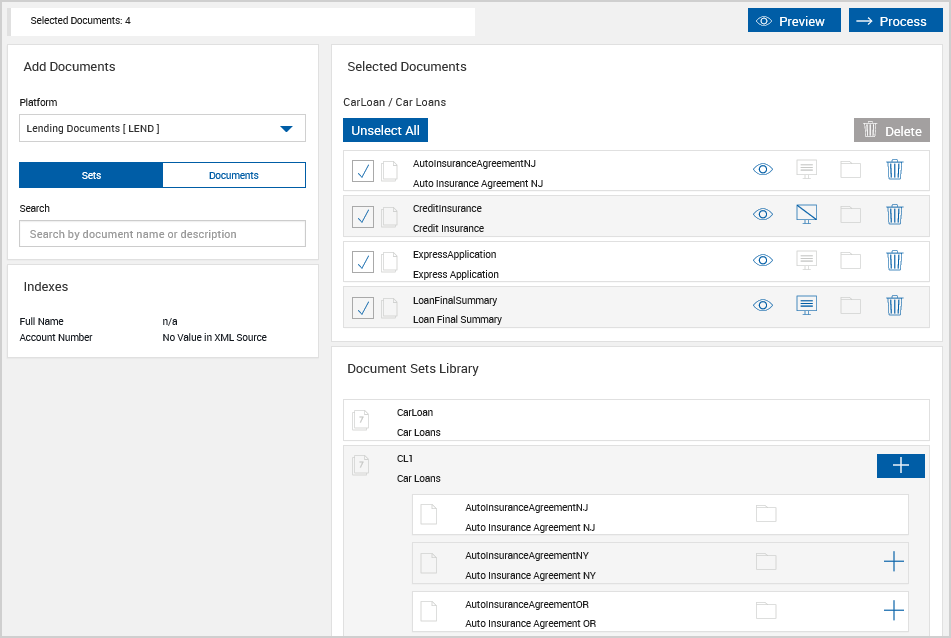This screenshot has width=951, height=638.
Task: Uncheck the LoanFinalSummary checkbox
Action: click(363, 308)
